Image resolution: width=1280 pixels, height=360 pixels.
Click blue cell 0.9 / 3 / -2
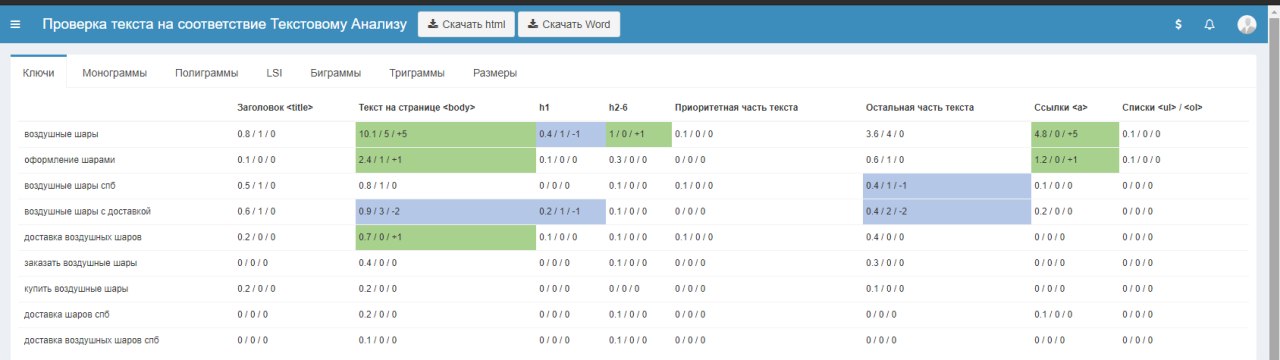click(x=446, y=212)
